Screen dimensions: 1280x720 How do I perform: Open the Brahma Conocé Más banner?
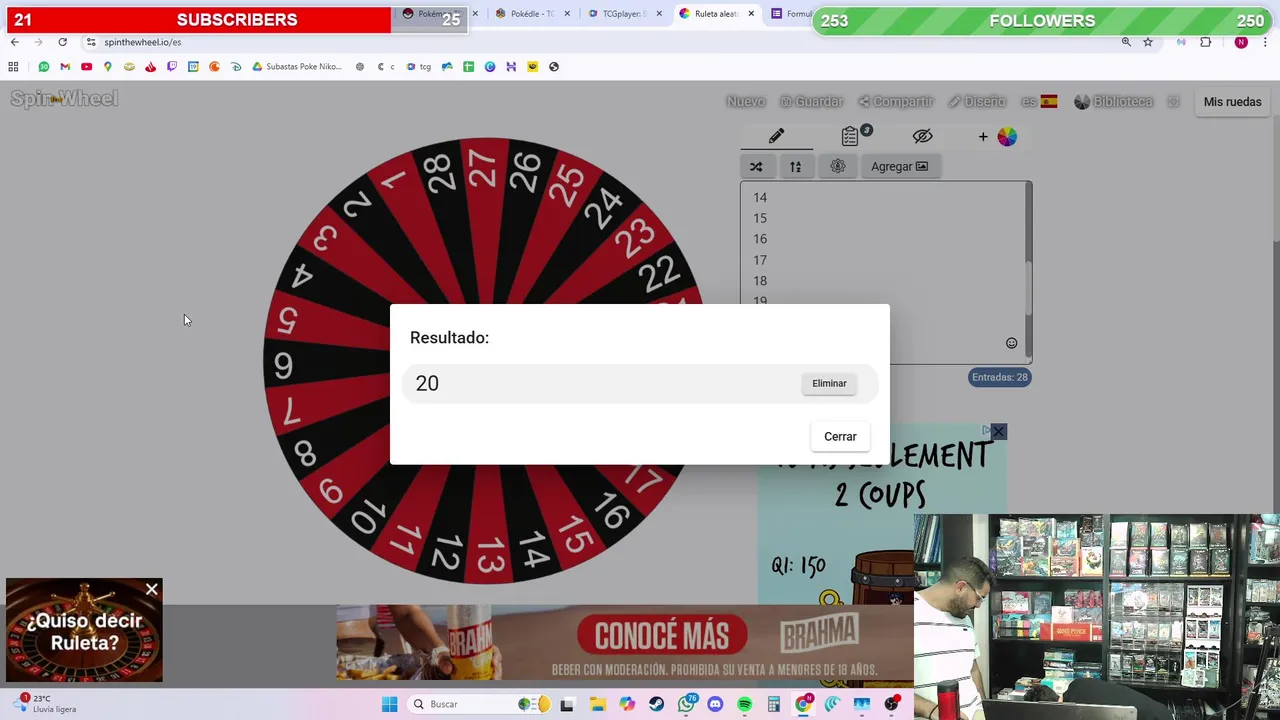click(625, 642)
